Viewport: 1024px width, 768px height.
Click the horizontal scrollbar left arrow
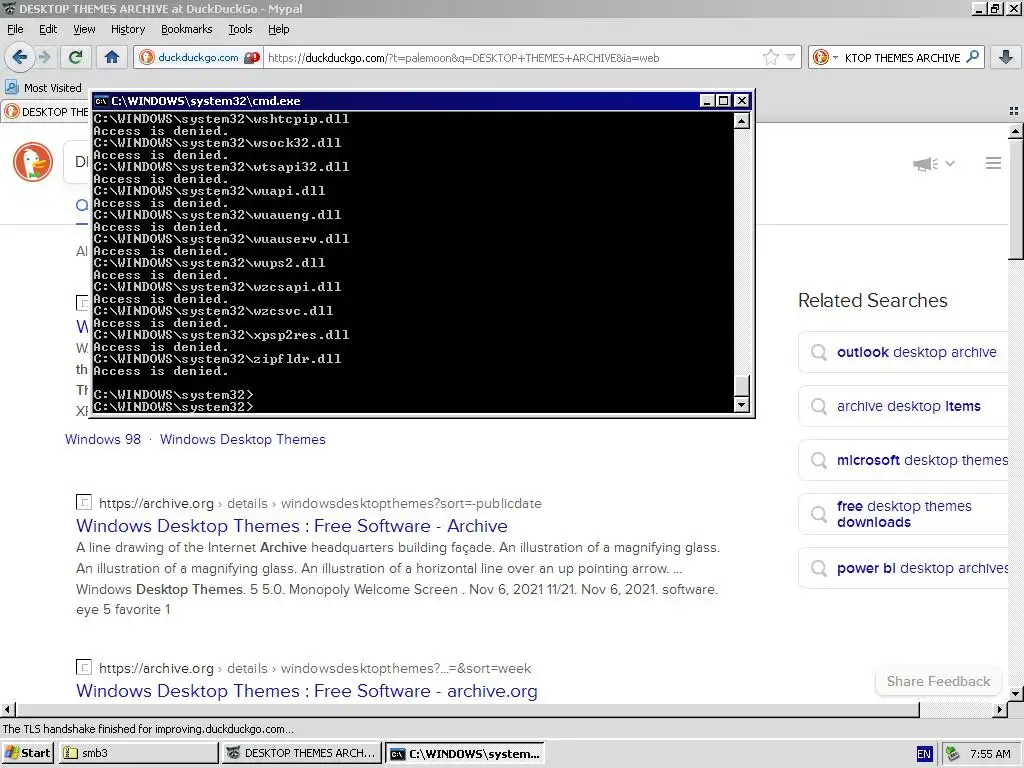(x=7, y=709)
